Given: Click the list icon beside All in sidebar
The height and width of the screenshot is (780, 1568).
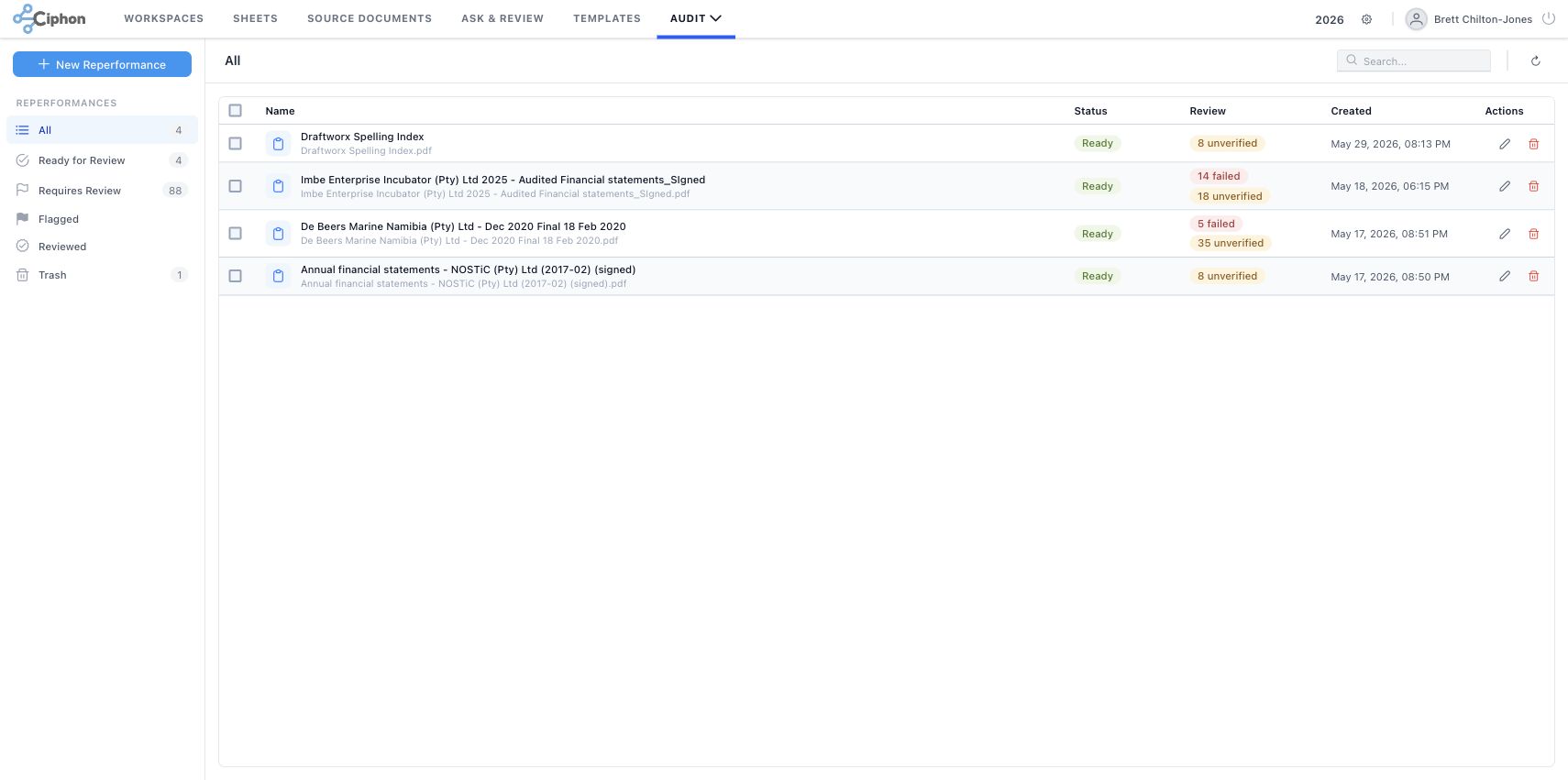Looking at the screenshot, I should tap(23, 130).
